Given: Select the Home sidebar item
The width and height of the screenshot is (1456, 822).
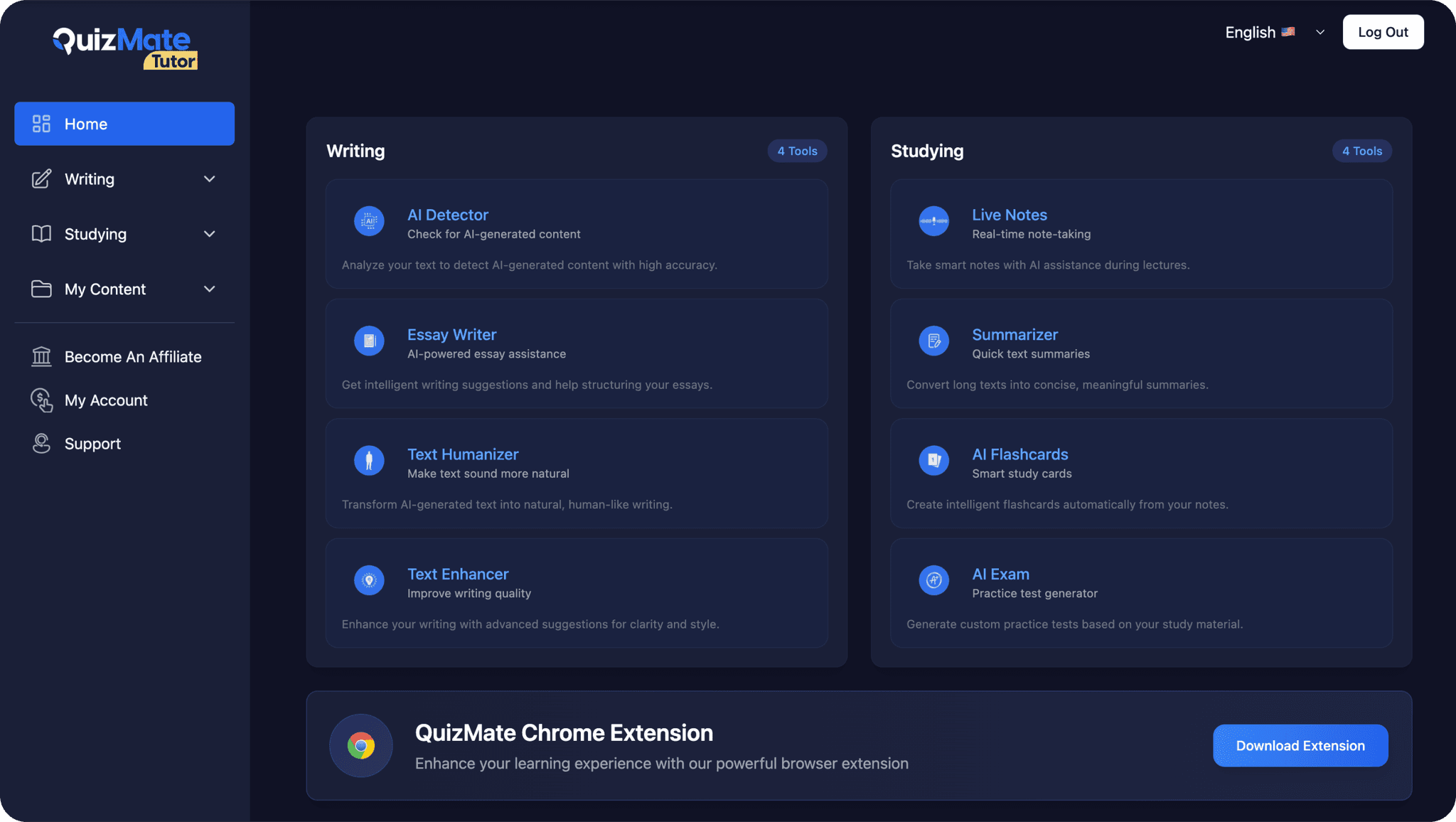Looking at the screenshot, I should (x=124, y=123).
